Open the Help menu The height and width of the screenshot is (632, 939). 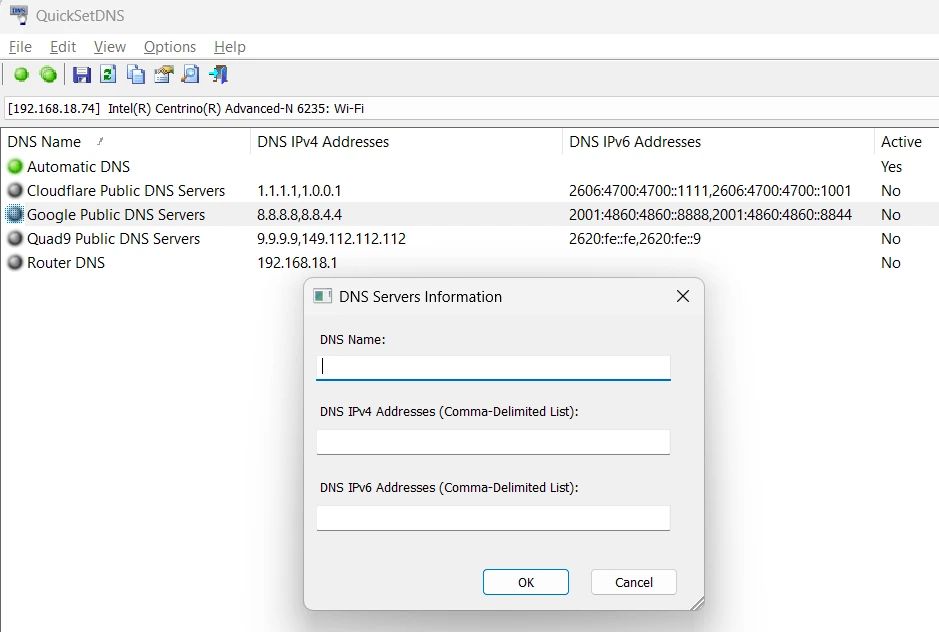(230, 47)
